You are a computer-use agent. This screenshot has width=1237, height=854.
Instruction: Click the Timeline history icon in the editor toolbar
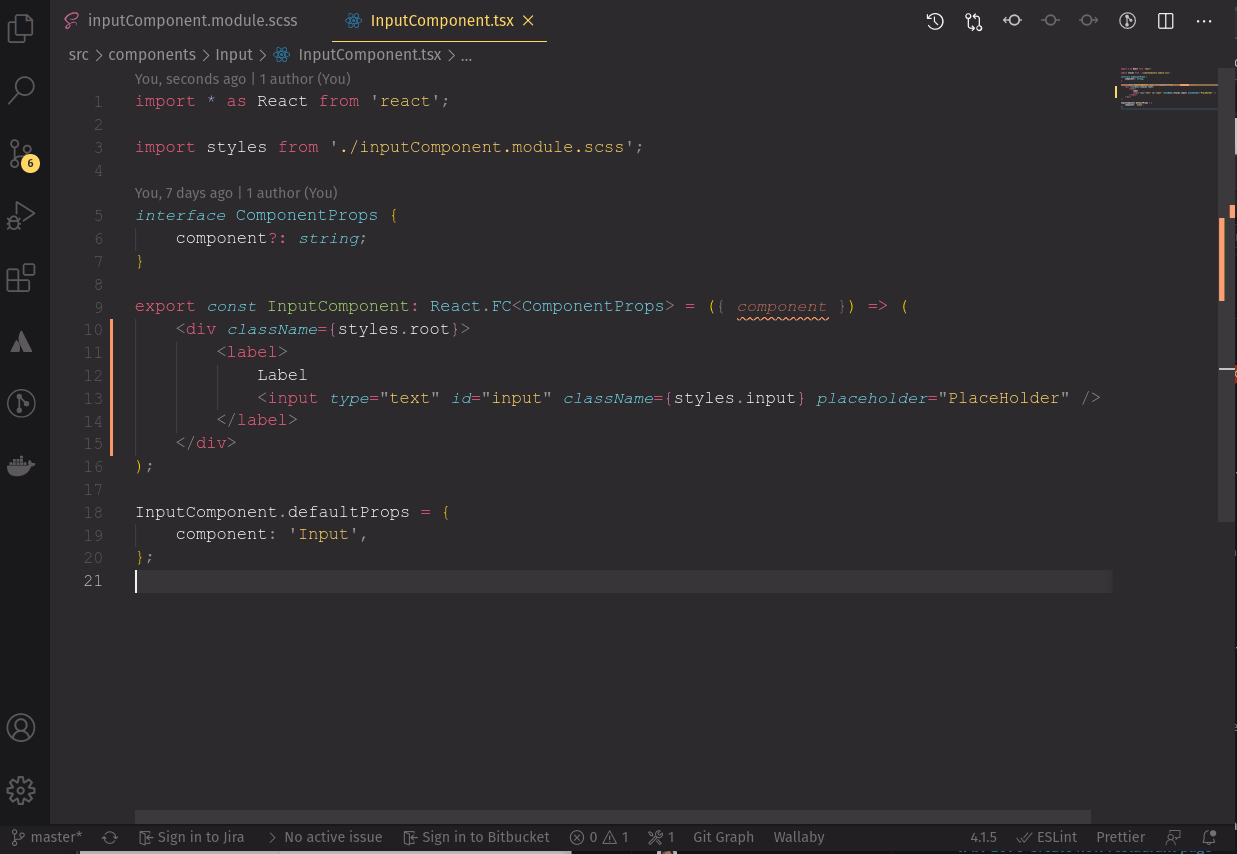[934, 20]
